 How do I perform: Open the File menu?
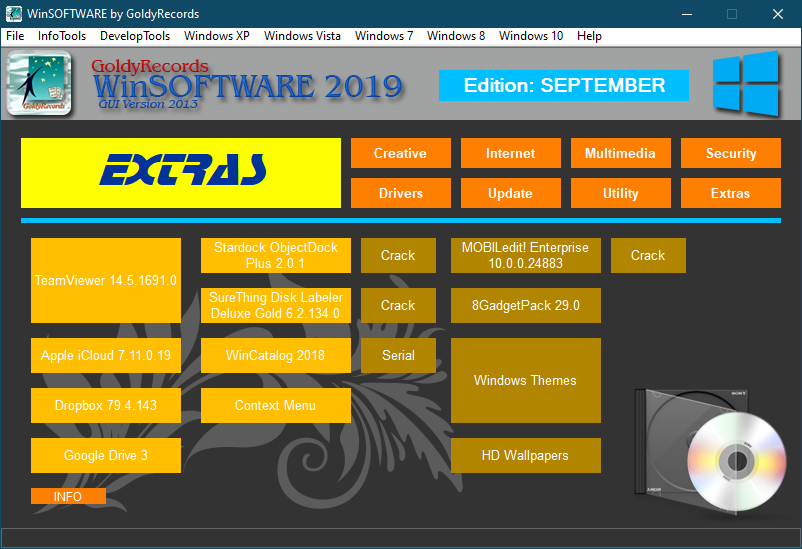click(x=15, y=36)
